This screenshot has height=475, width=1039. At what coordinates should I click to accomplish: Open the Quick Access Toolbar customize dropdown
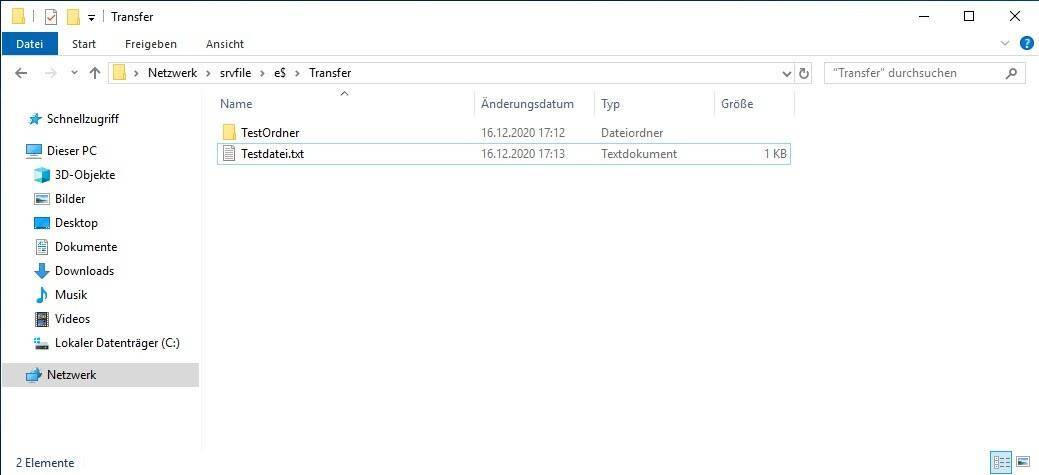tap(92, 18)
